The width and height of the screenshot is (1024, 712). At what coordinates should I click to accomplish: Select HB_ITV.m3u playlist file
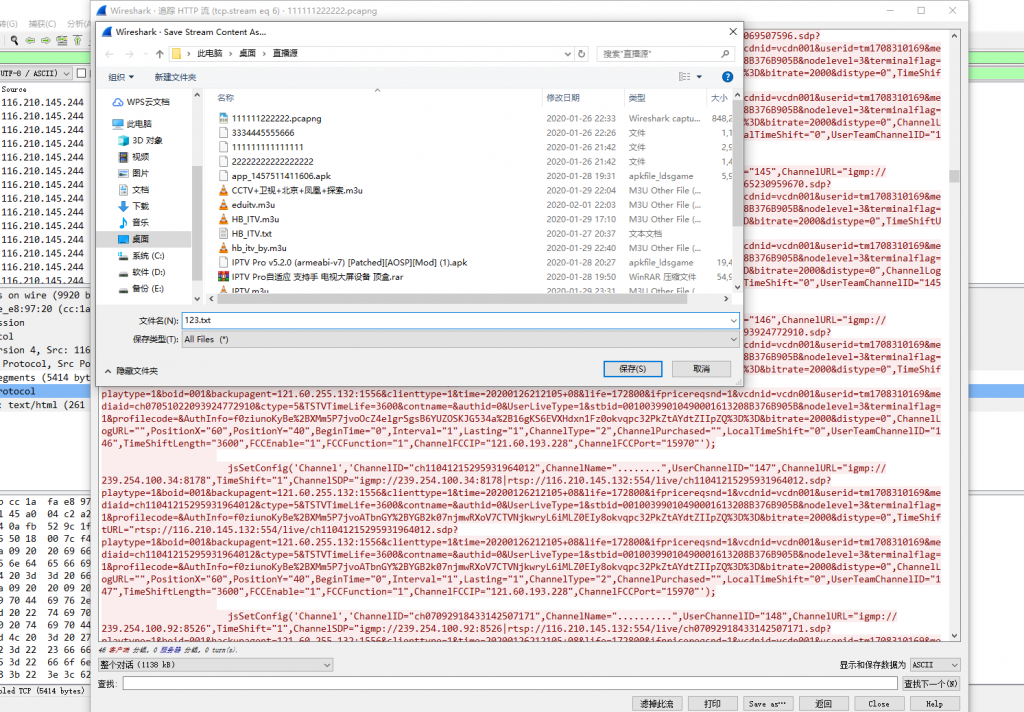[x=249, y=219]
